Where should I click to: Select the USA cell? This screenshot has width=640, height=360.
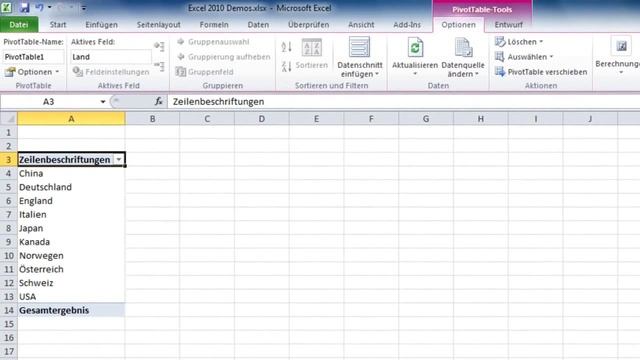(71, 296)
